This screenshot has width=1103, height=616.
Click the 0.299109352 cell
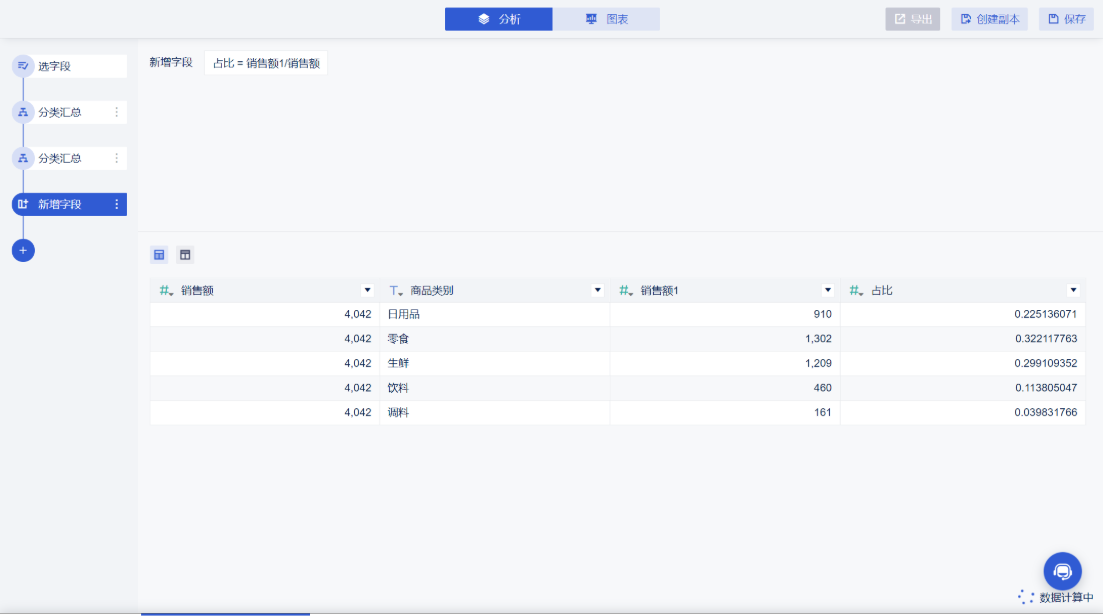(x=963, y=364)
